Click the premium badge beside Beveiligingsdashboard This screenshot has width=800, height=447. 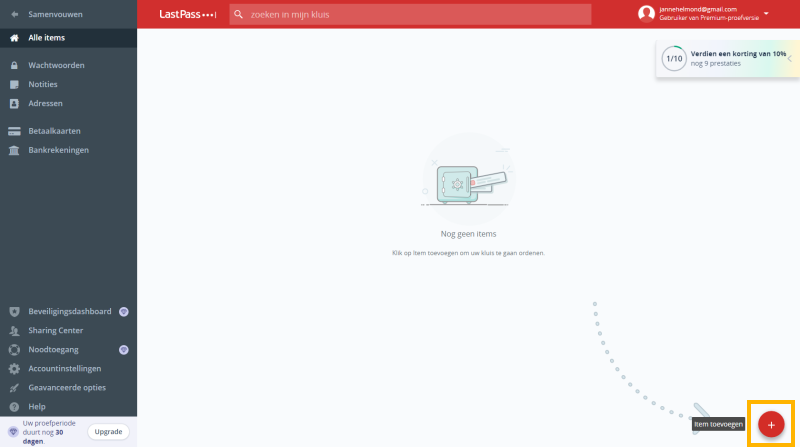(x=123, y=312)
